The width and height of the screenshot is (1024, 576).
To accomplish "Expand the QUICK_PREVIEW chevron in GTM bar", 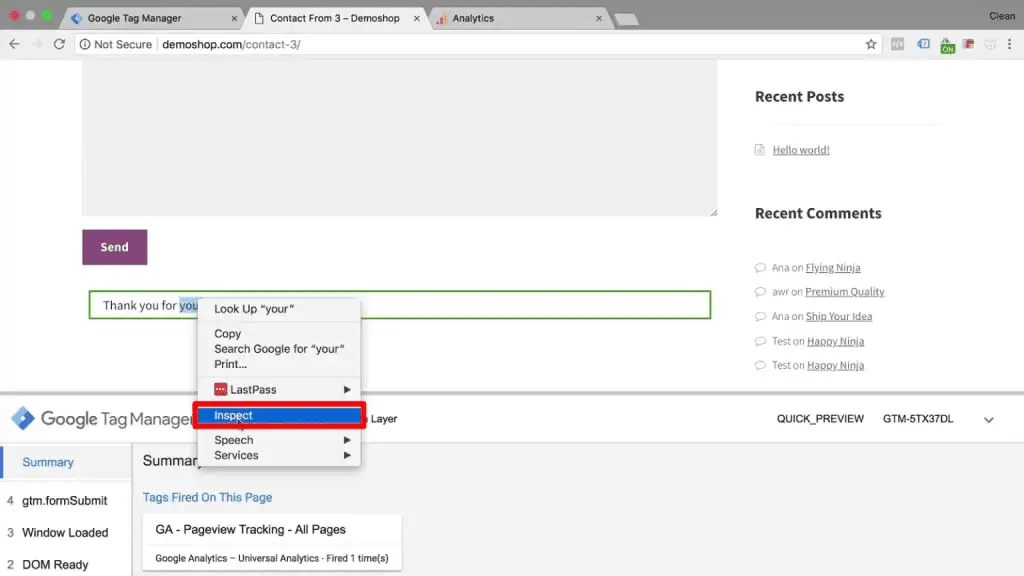I will coord(988,419).
